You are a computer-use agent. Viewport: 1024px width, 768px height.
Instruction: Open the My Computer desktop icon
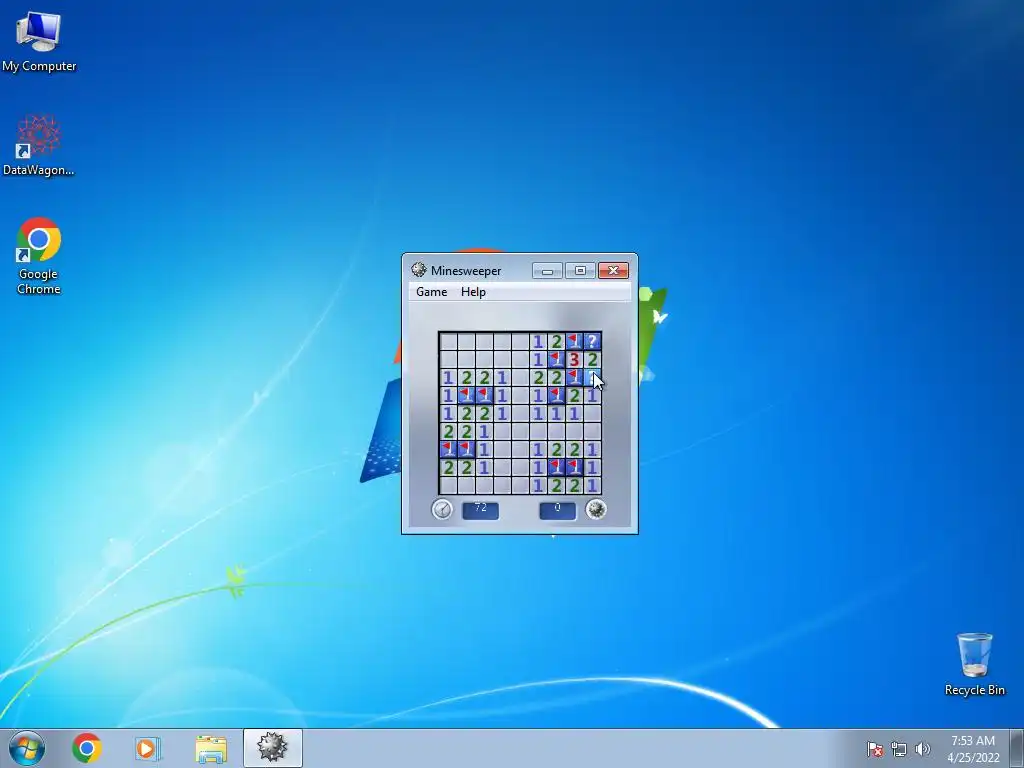tap(39, 41)
